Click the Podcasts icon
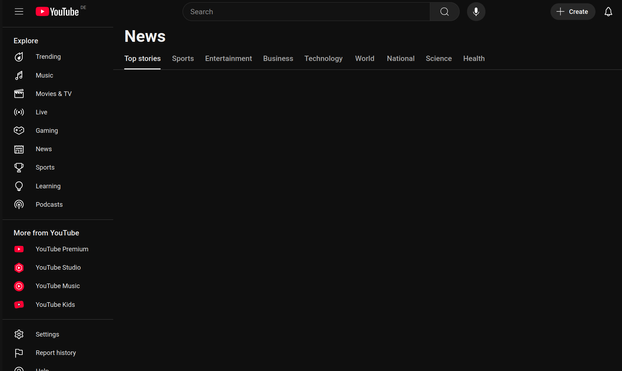Viewport: 622px width, 371px height. pos(19,204)
